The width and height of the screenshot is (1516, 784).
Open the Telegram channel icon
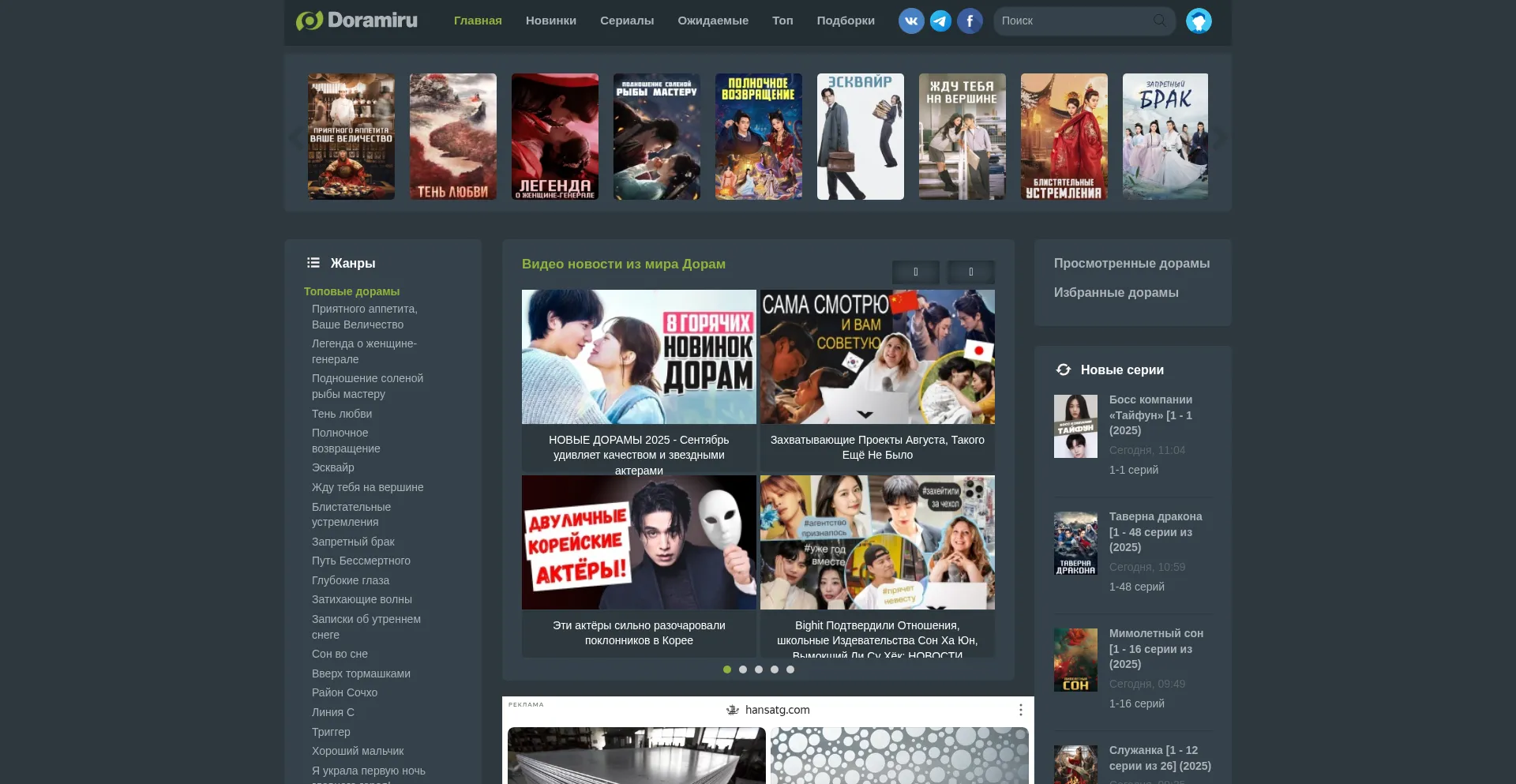(940, 21)
